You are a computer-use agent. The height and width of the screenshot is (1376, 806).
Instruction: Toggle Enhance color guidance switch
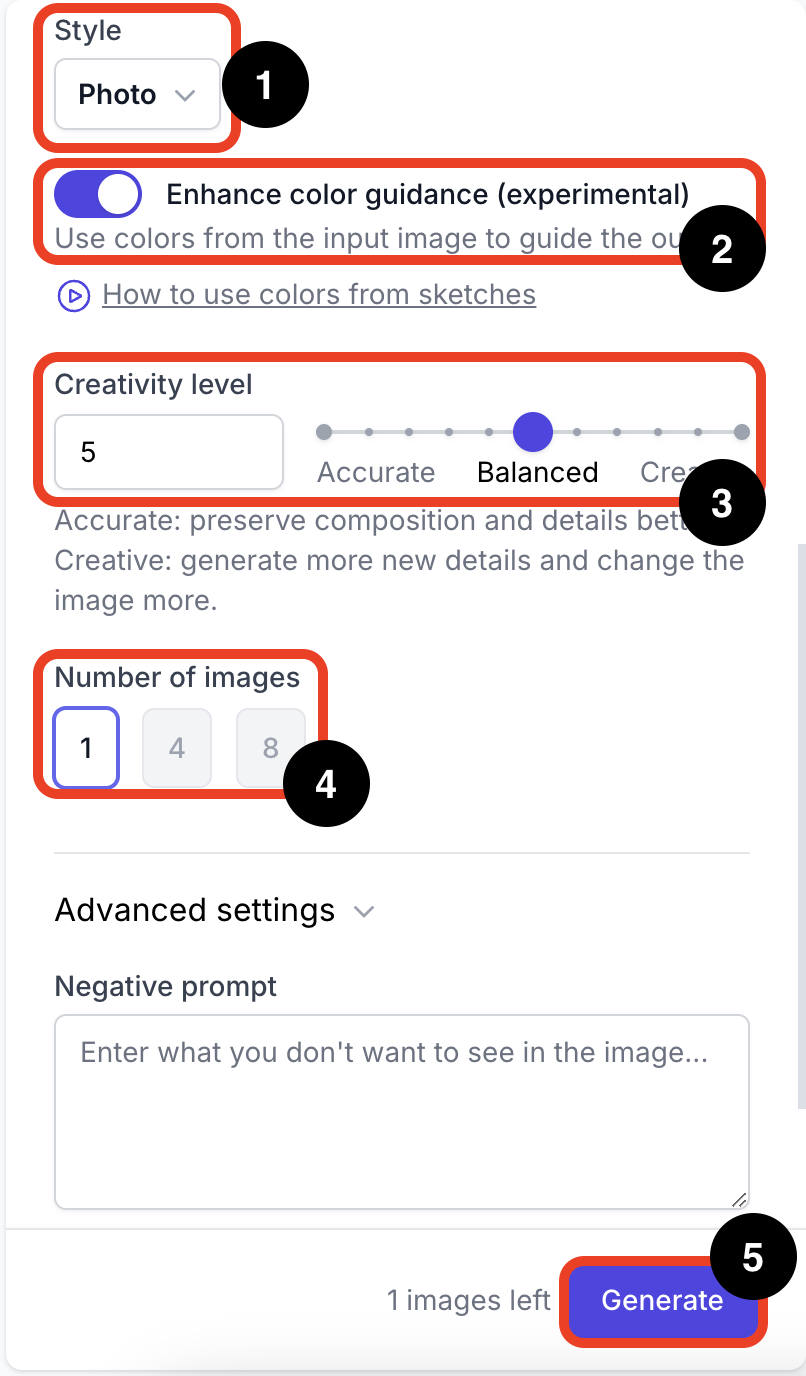click(98, 194)
